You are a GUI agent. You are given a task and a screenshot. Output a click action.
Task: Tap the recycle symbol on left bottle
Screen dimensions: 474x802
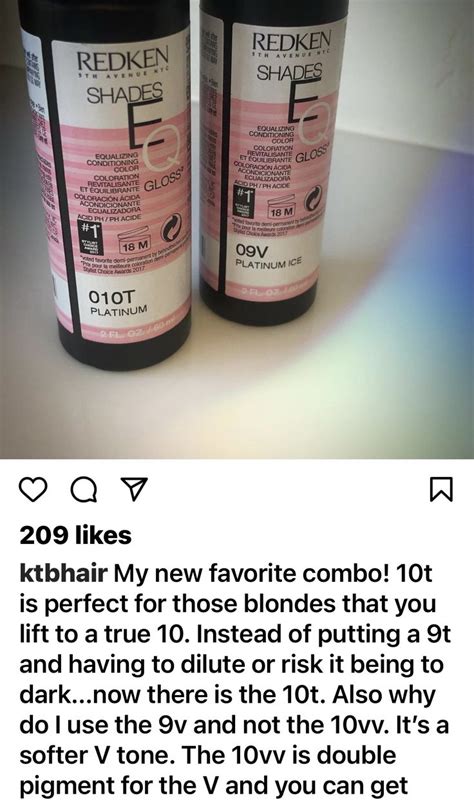click(x=171, y=229)
